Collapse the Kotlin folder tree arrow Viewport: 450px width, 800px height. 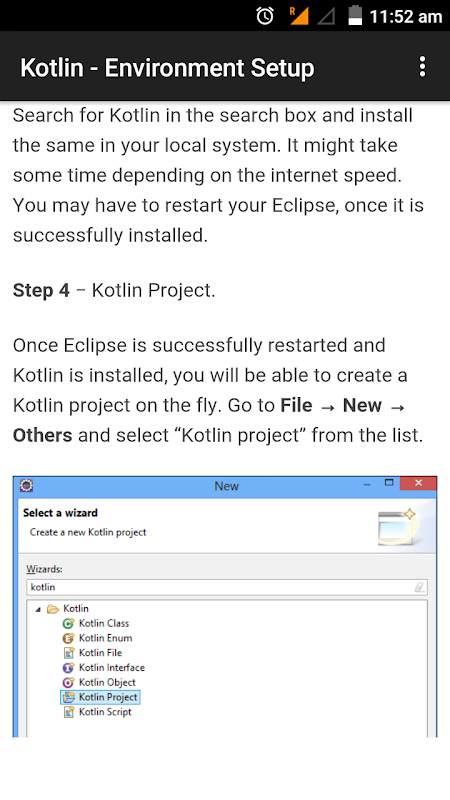point(38,609)
